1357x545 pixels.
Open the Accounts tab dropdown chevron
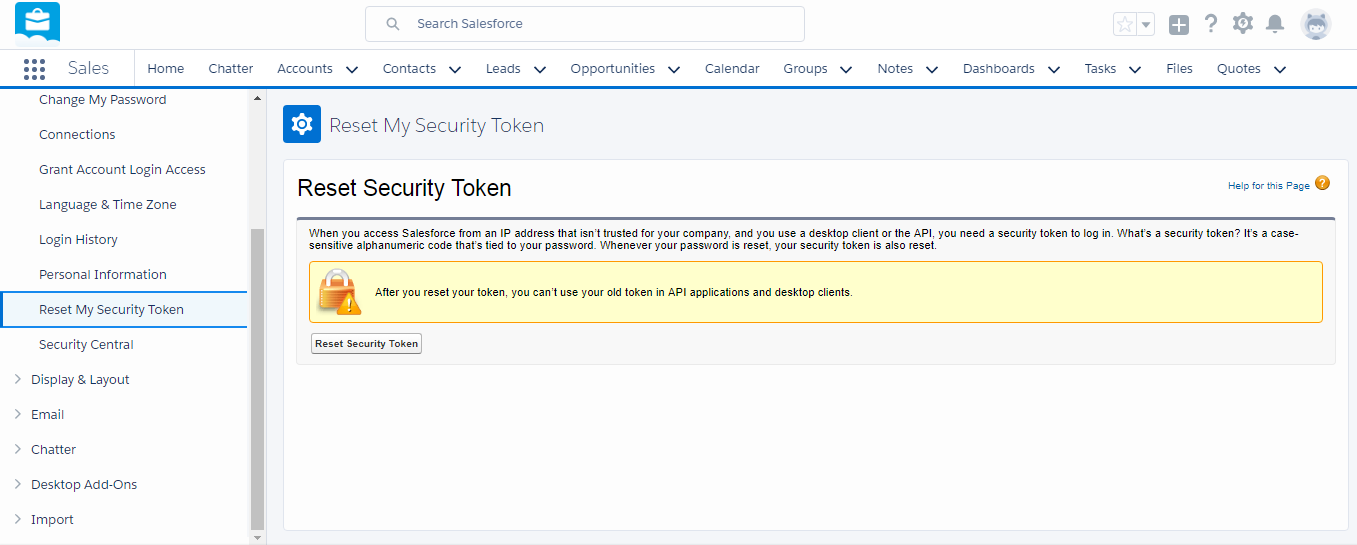pos(351,69)
